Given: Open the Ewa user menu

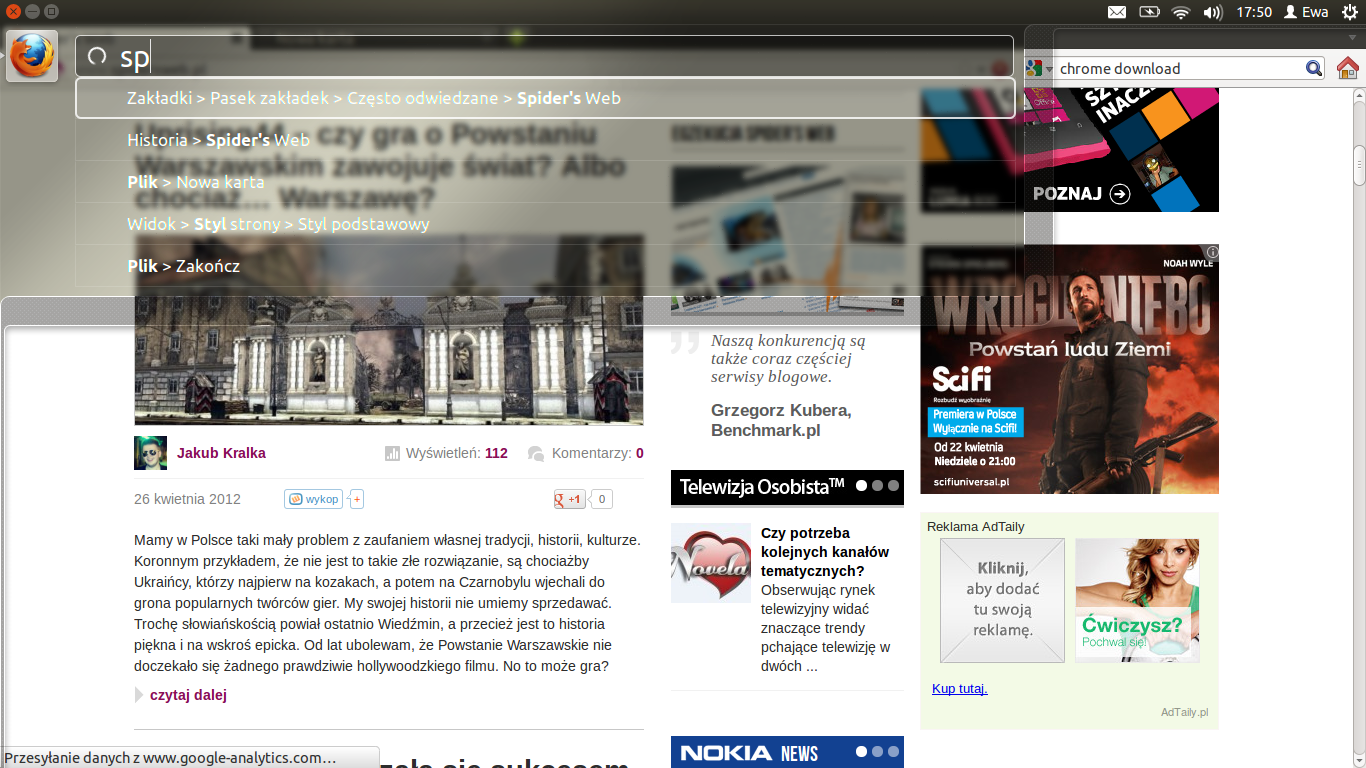Looking at the screenshot, I should tap(1305, 12).
